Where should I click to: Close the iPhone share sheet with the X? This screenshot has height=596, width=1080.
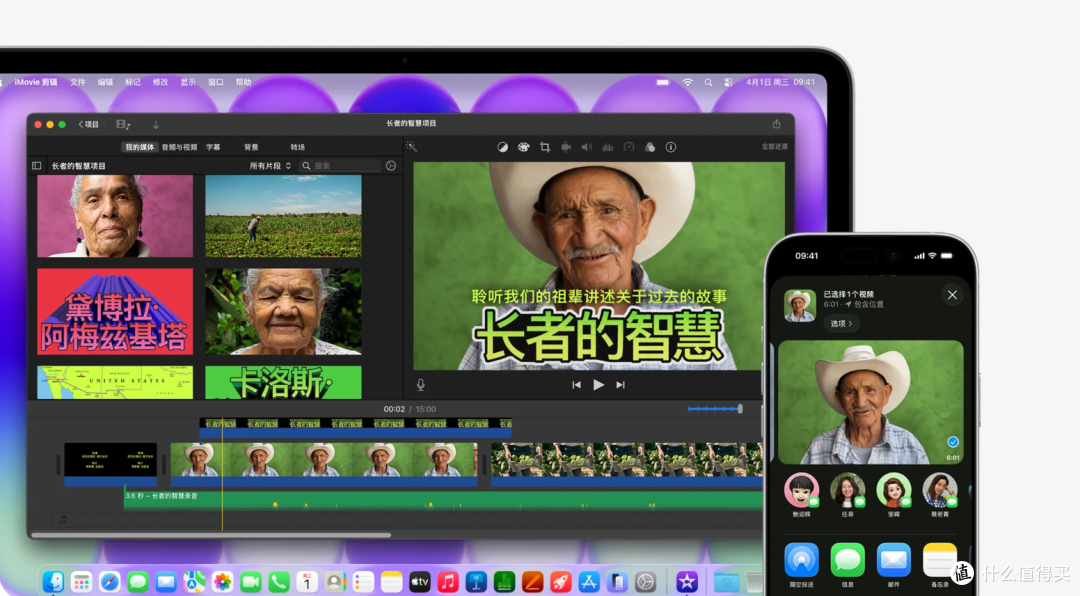click(x=952, y=295)
